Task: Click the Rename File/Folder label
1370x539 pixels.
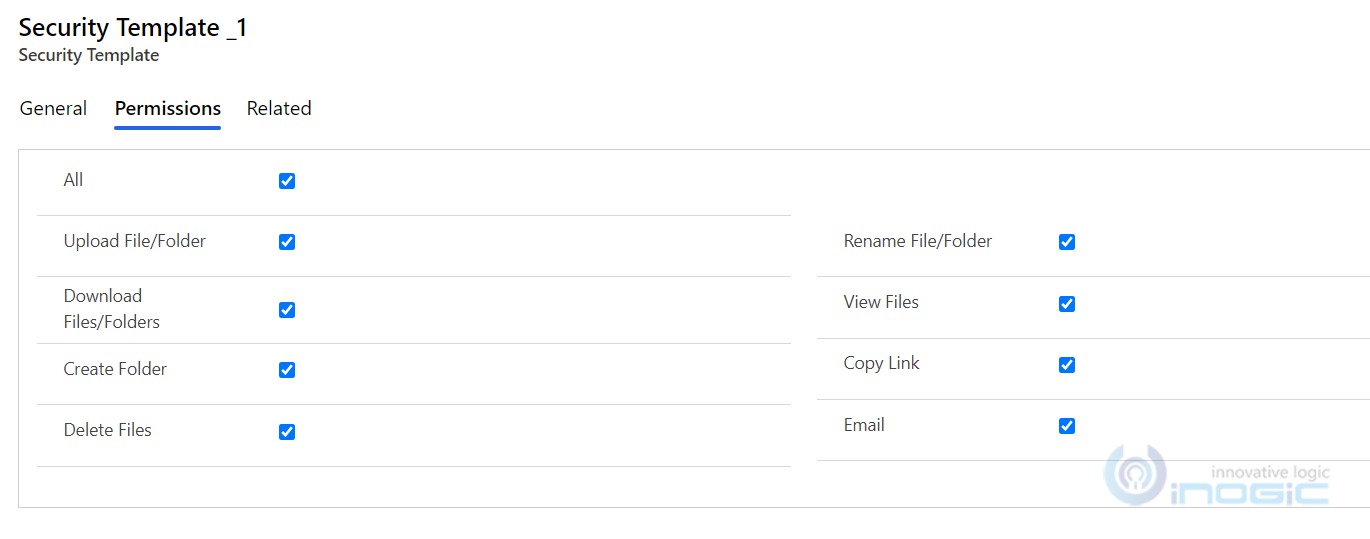Action: (x=918, y=241)
